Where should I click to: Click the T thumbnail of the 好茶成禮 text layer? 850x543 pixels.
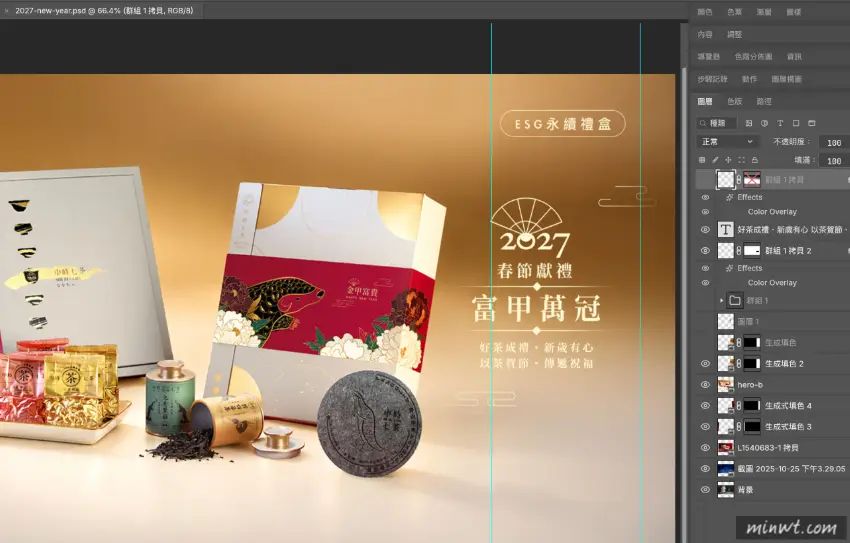(x=725, y=229)
